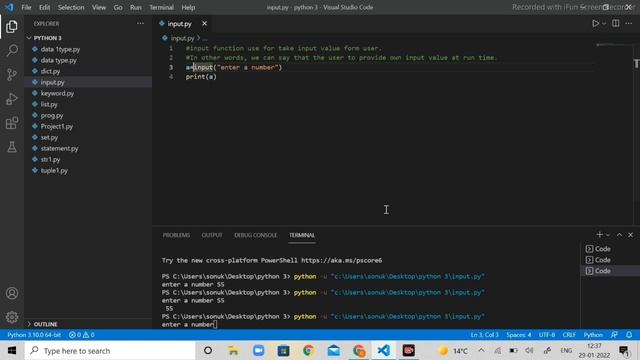The image size is (640, 360).
Task: Change indentation via Spaces: 4
Action: point(519,335)
